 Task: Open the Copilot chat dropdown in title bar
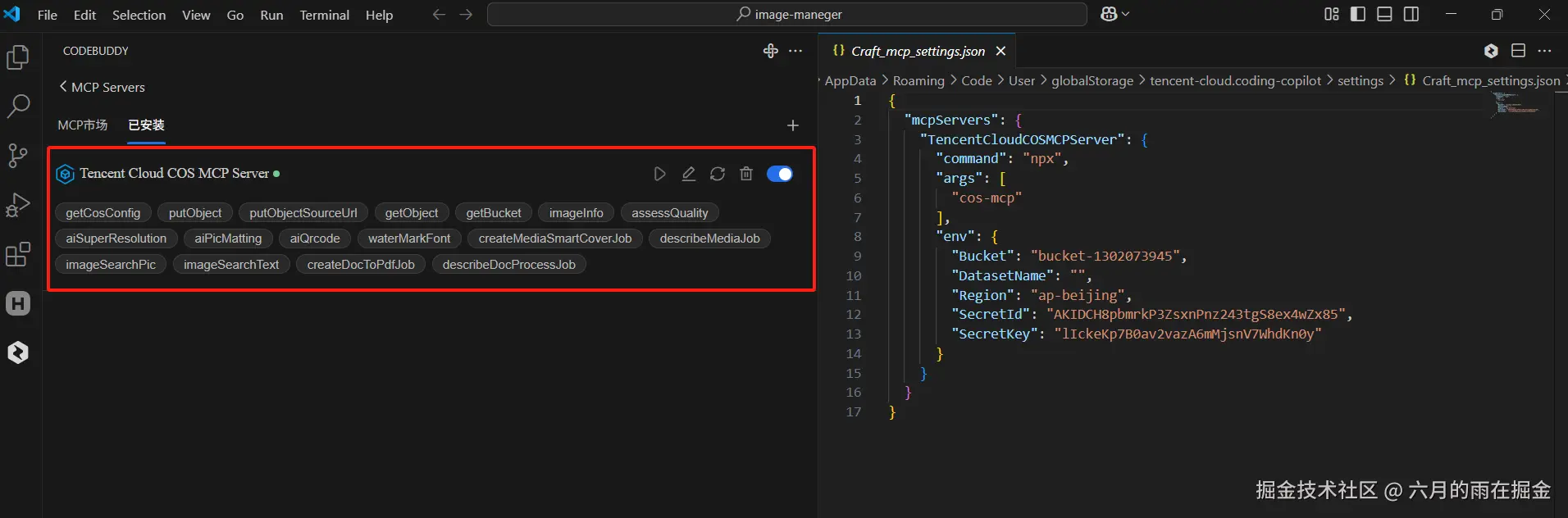coord(1114,14)
